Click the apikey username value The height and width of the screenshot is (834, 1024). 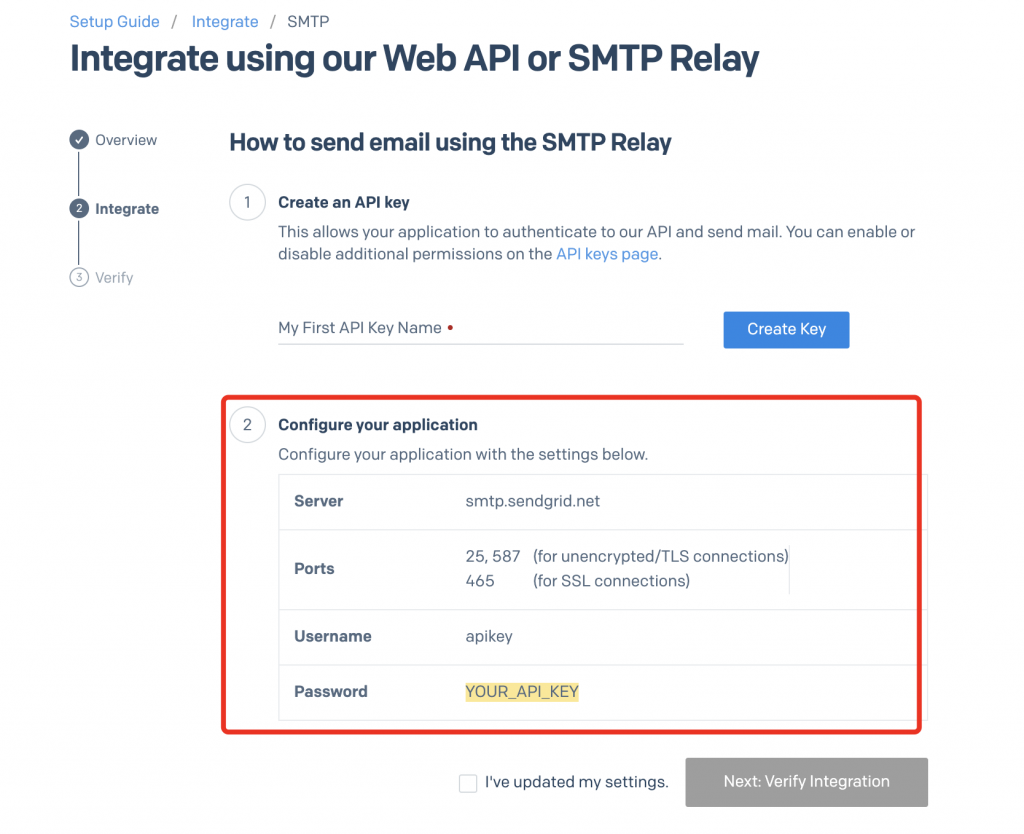(489, 636)
